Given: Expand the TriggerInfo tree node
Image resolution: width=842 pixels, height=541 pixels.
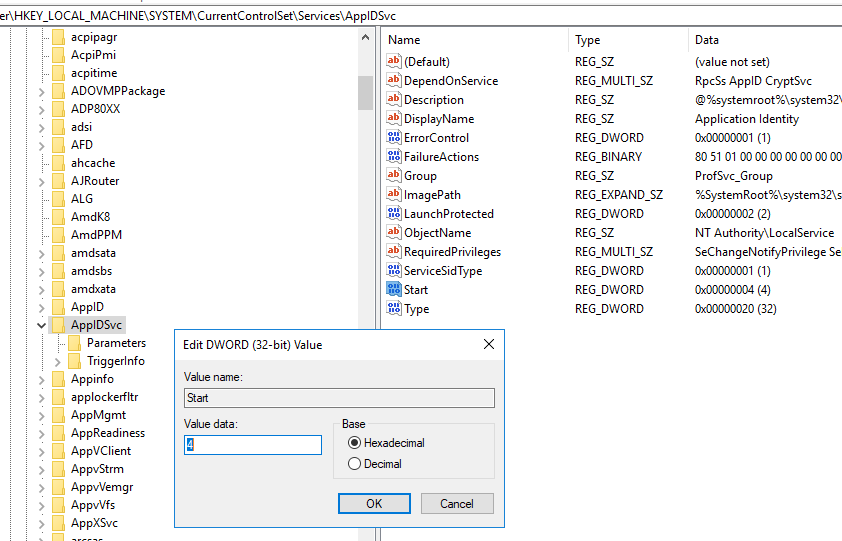Looking at the screenshot, I should 58,361.
